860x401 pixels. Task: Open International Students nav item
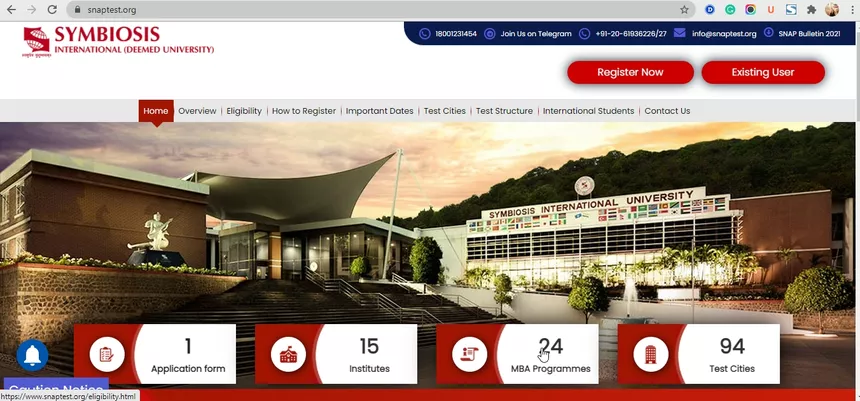[x=589, y=111]
